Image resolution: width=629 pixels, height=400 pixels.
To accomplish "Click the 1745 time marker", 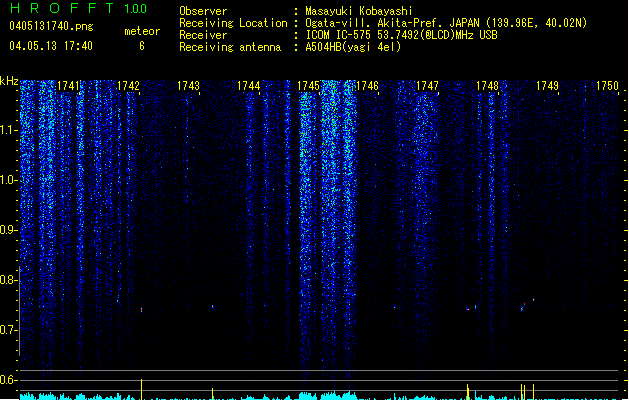I will coord(308,86).
